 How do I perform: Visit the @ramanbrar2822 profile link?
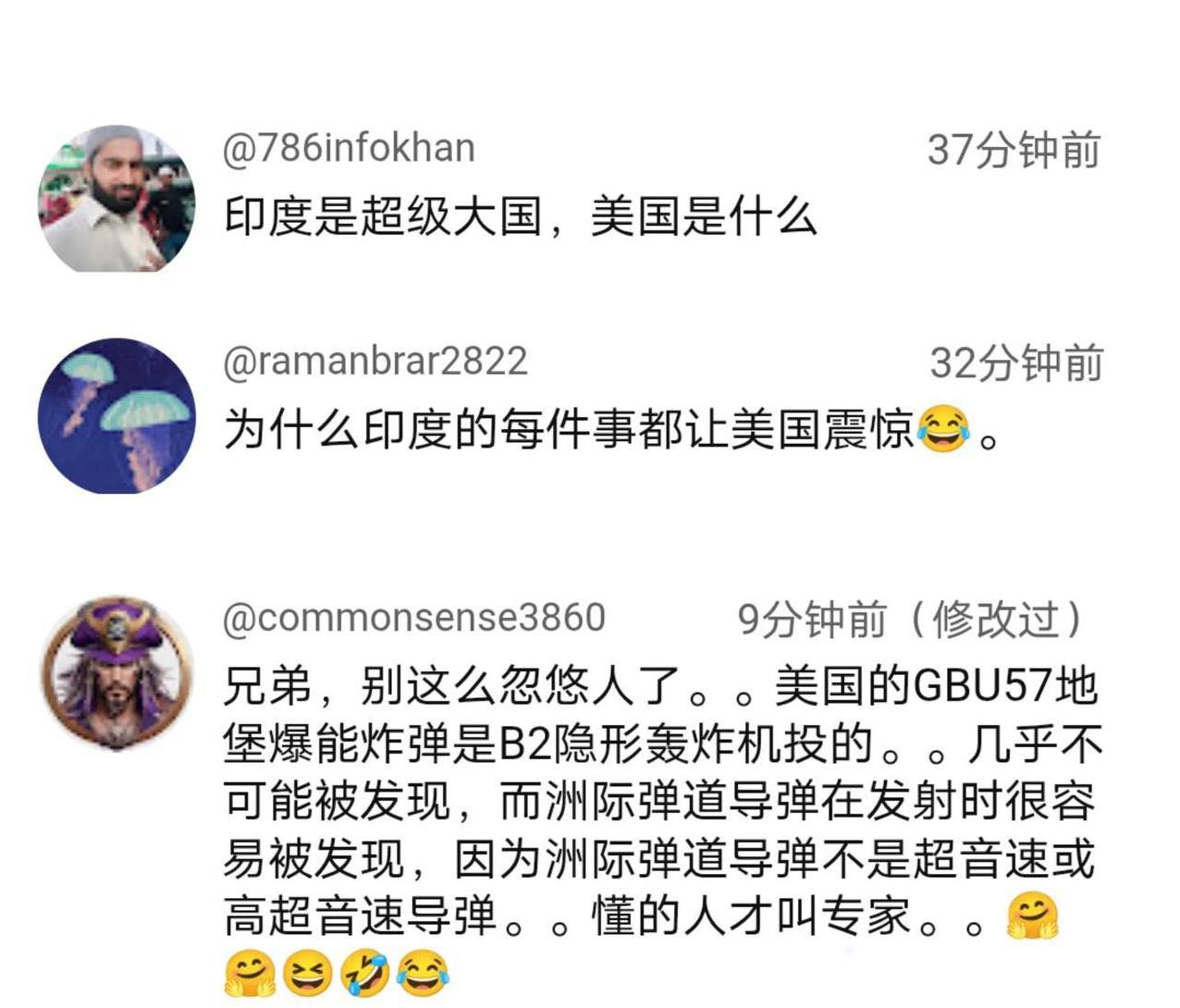tap(375, 361)
